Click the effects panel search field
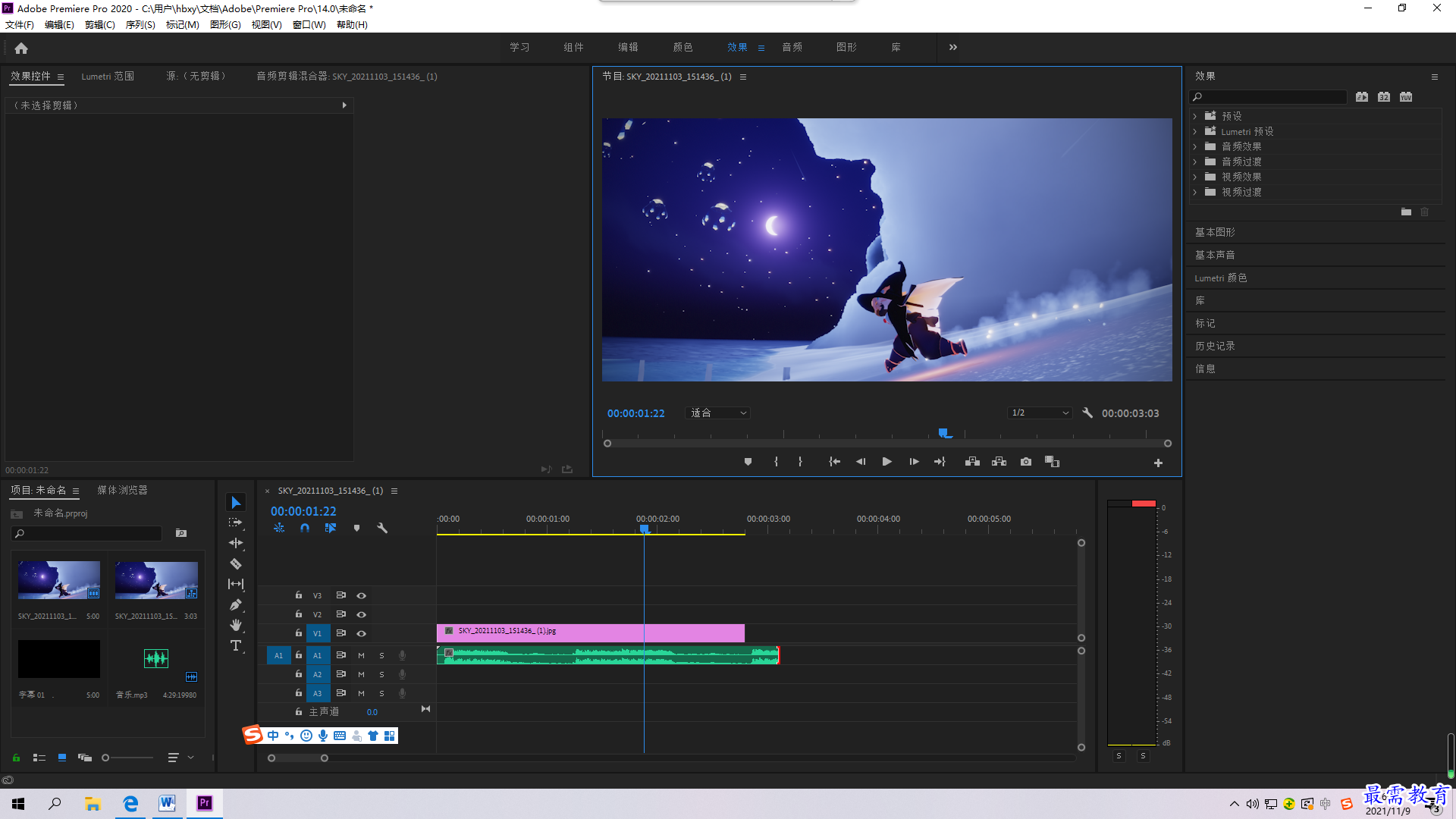Viewport: 1456px width, 819px height. (1267, 97)
